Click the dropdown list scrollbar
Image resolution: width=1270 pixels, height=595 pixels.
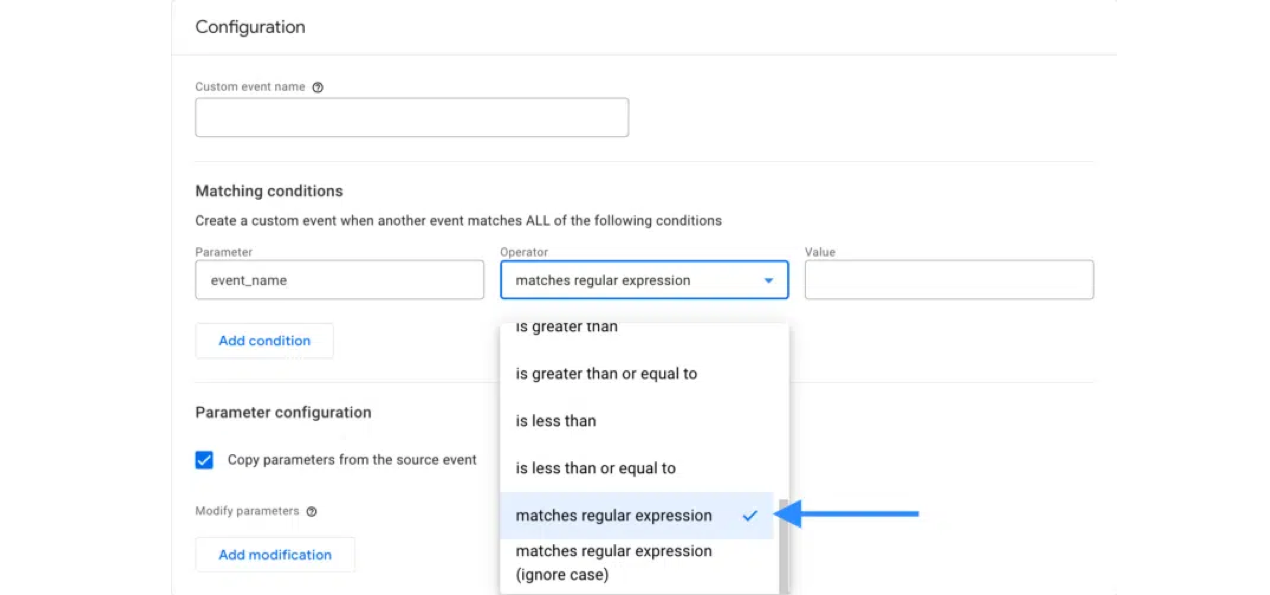click(783, 546)
